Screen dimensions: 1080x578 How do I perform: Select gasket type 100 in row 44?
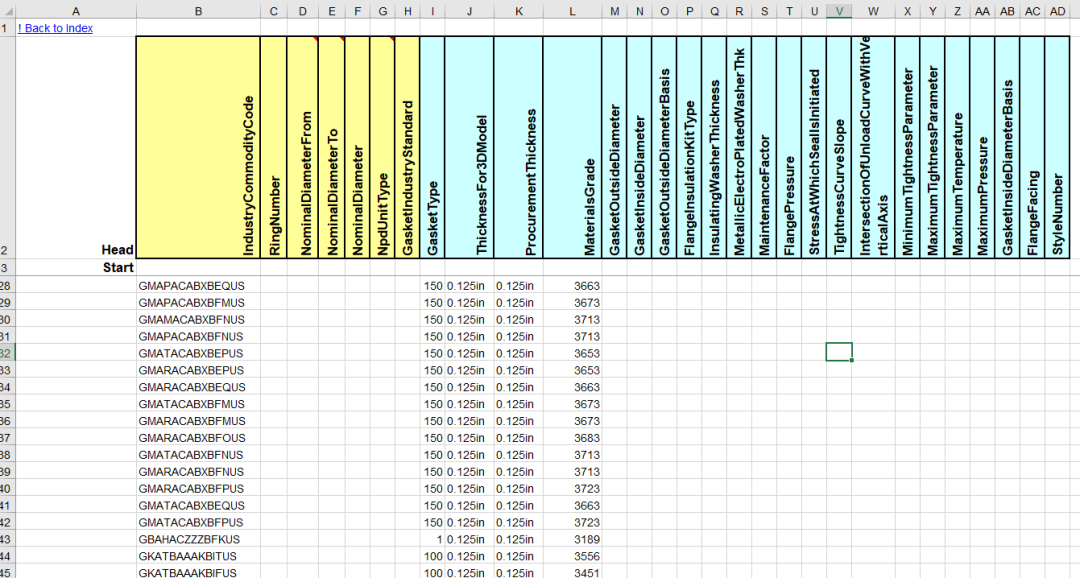pyautogui.click(x=433, y=556)
